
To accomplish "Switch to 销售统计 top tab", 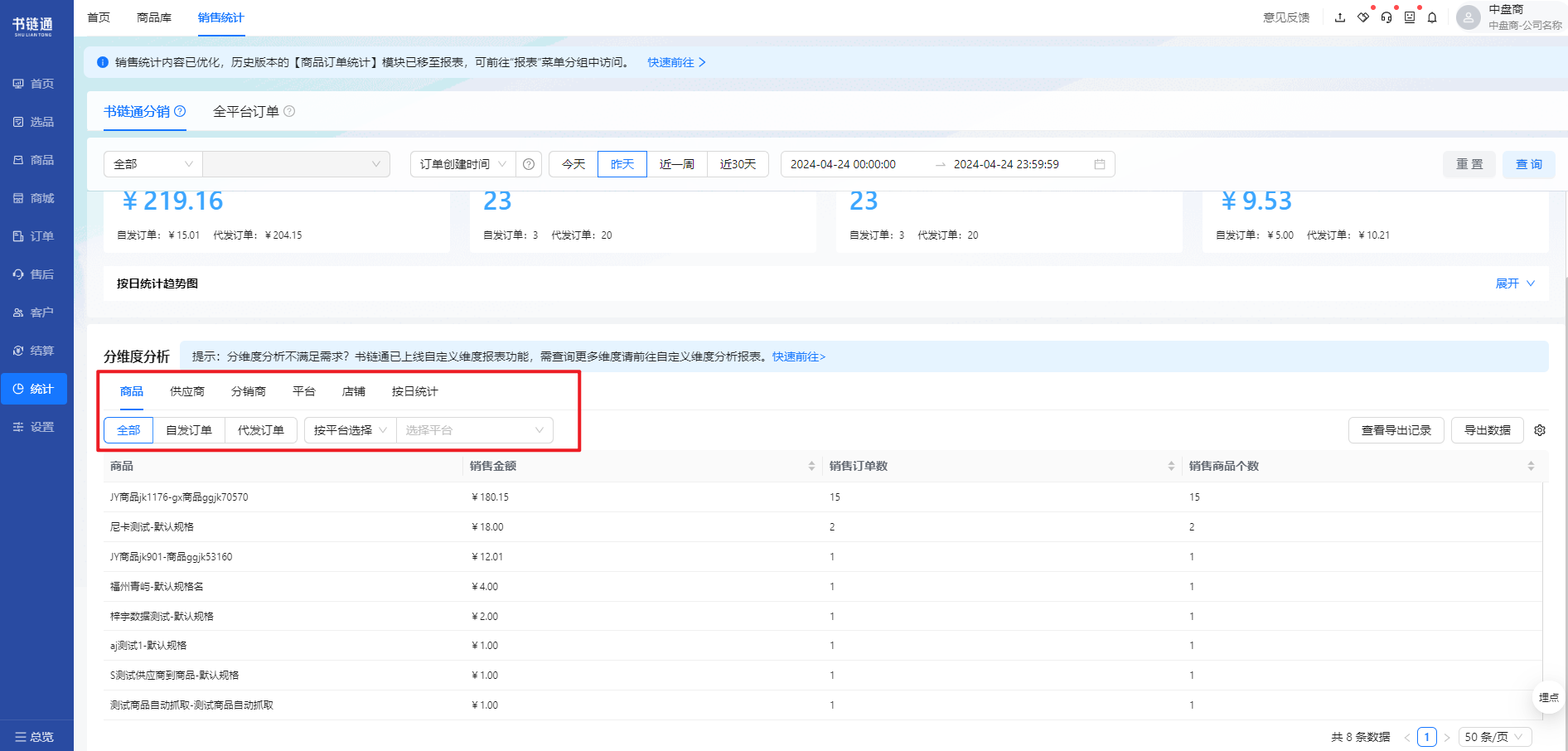I will pos(221,17).
